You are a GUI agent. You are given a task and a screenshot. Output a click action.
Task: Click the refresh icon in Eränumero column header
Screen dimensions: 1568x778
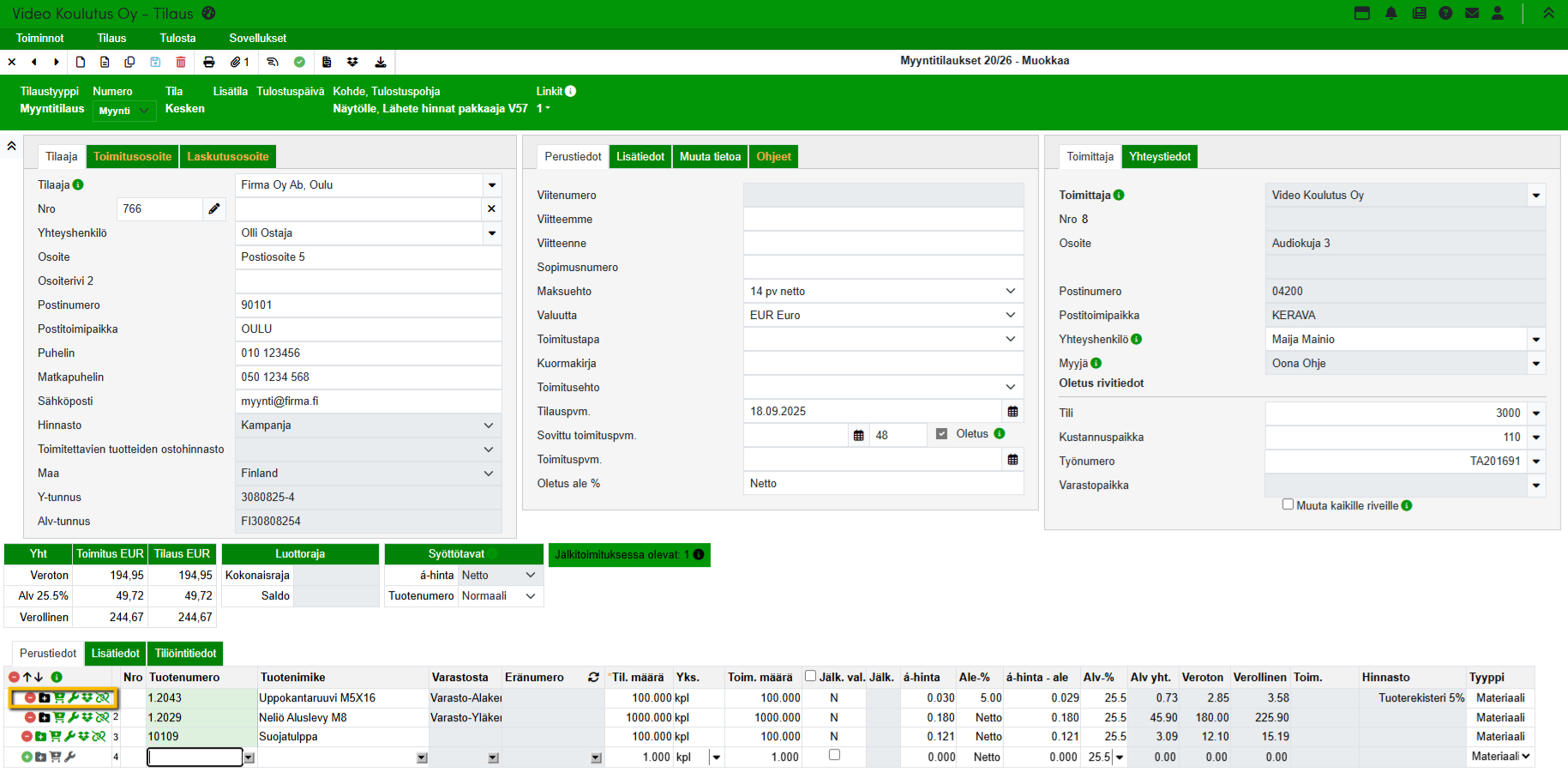[x=593, y=678]
